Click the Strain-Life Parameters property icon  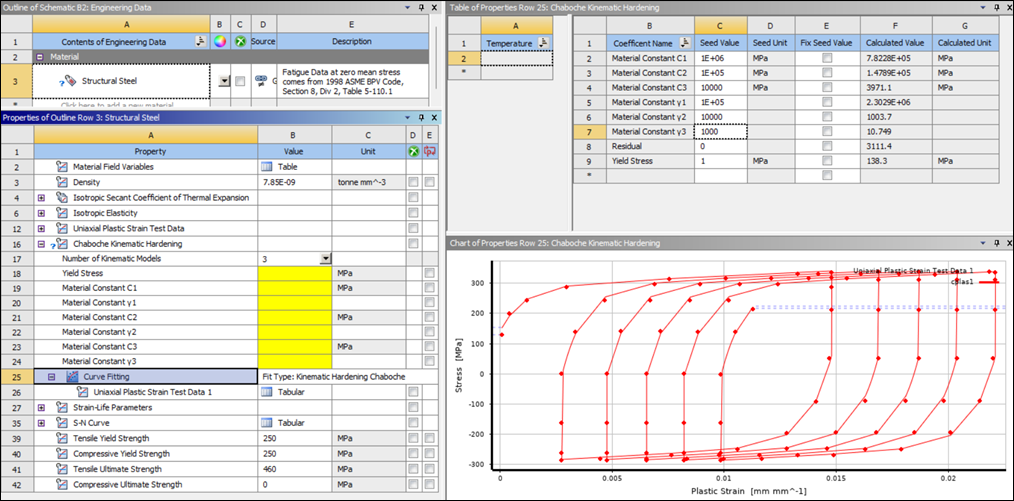pyautogui.click(x=61, y=407)
